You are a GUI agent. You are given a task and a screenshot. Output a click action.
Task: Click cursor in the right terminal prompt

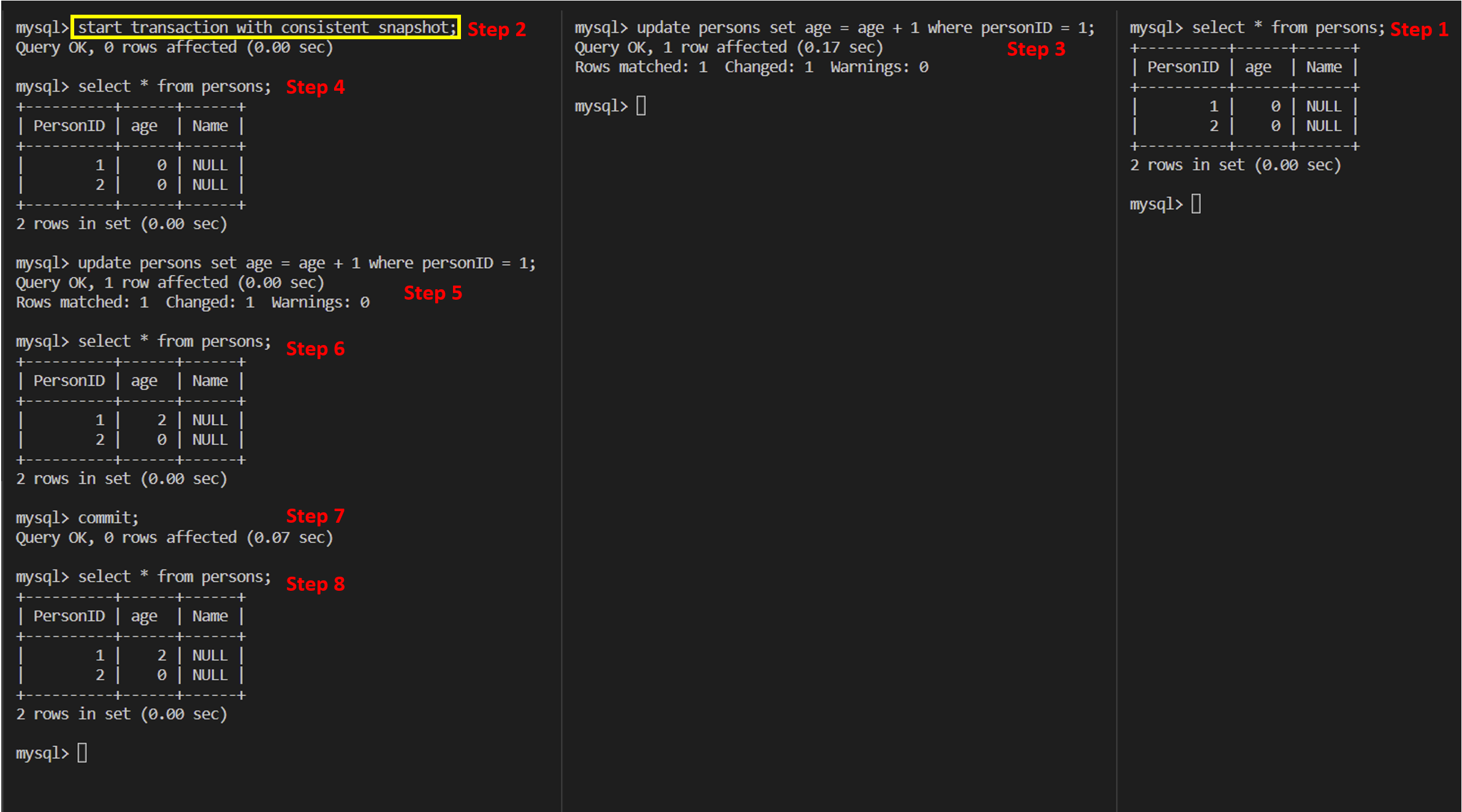[1196, 204]
